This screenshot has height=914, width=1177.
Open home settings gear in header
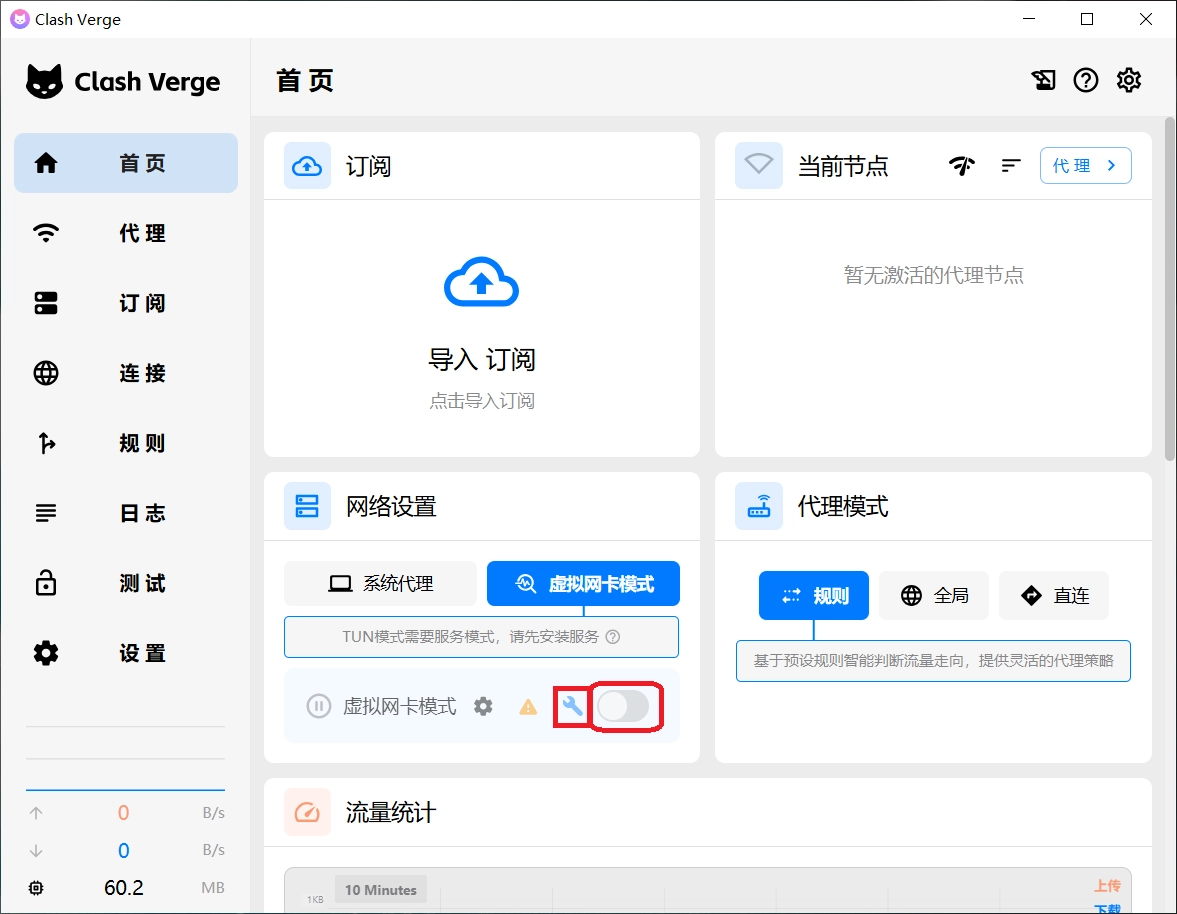pyautogui.click(x=1128, y=80)
